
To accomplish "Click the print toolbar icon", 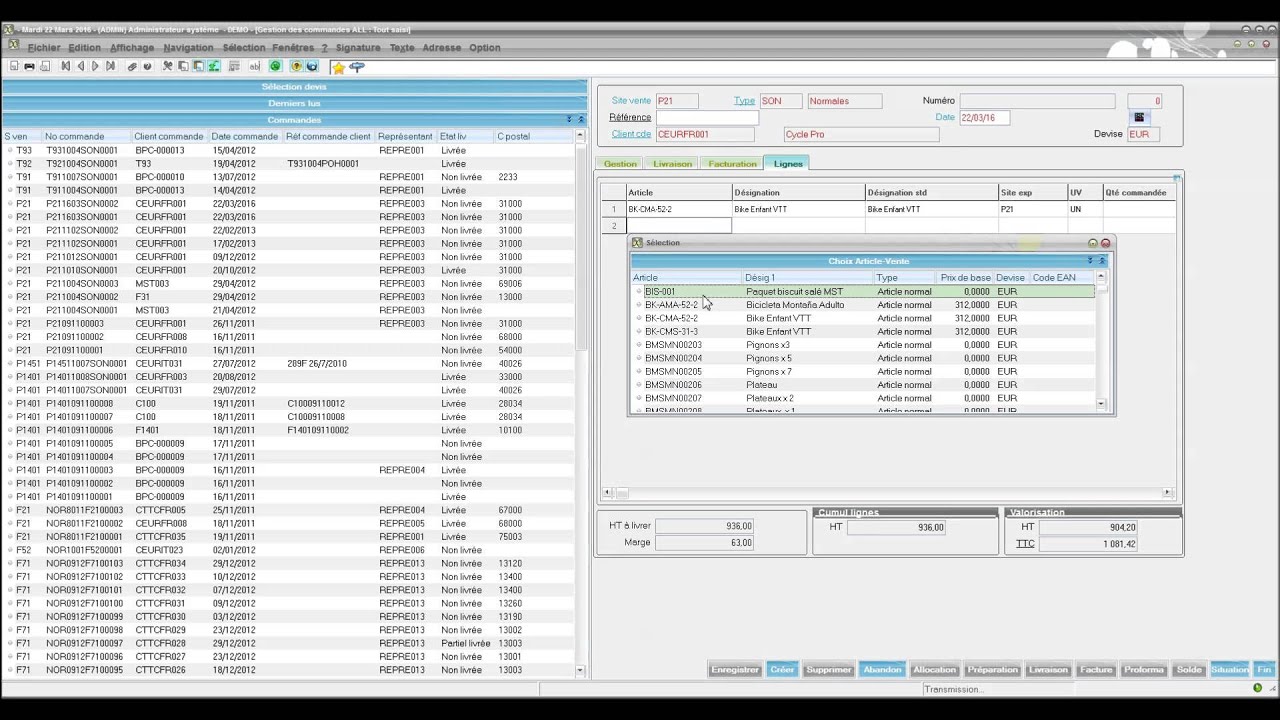I will (x=29, y=66).
